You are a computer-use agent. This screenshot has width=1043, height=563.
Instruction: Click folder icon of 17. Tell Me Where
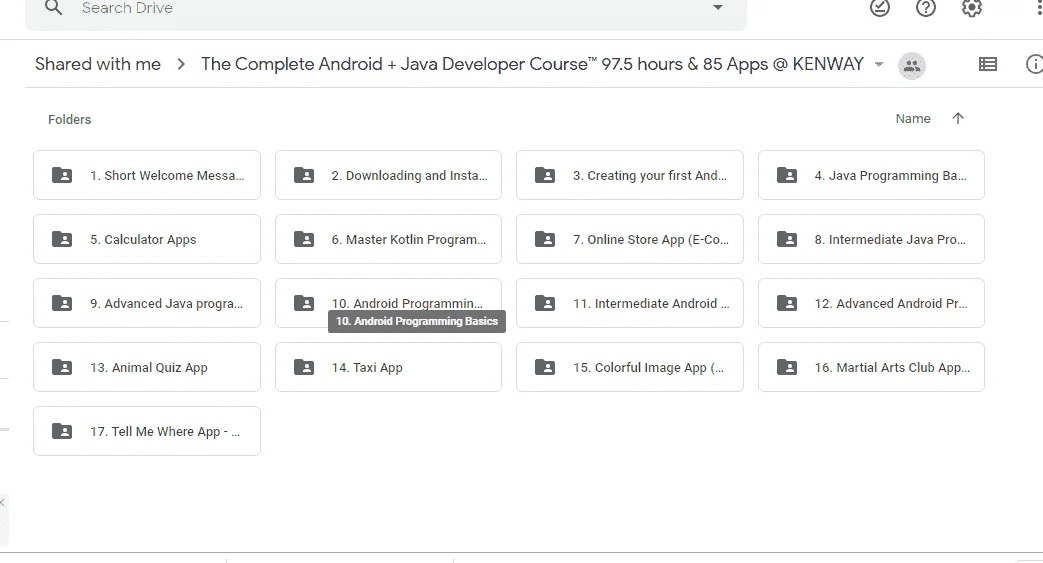point(62,431)
